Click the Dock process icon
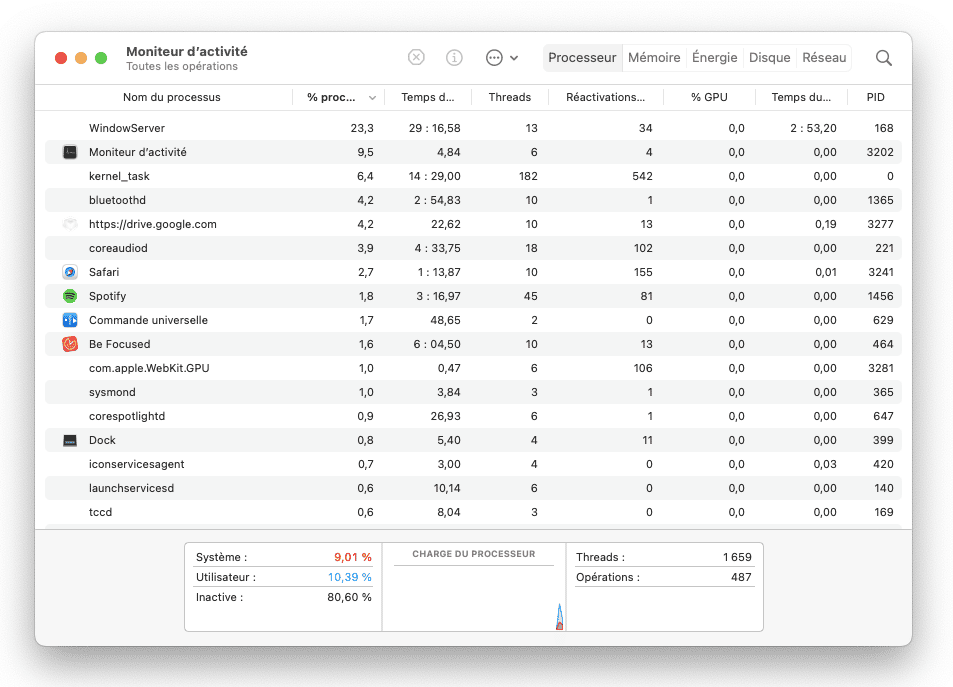The image size is (953, 687). pos(70,440)
